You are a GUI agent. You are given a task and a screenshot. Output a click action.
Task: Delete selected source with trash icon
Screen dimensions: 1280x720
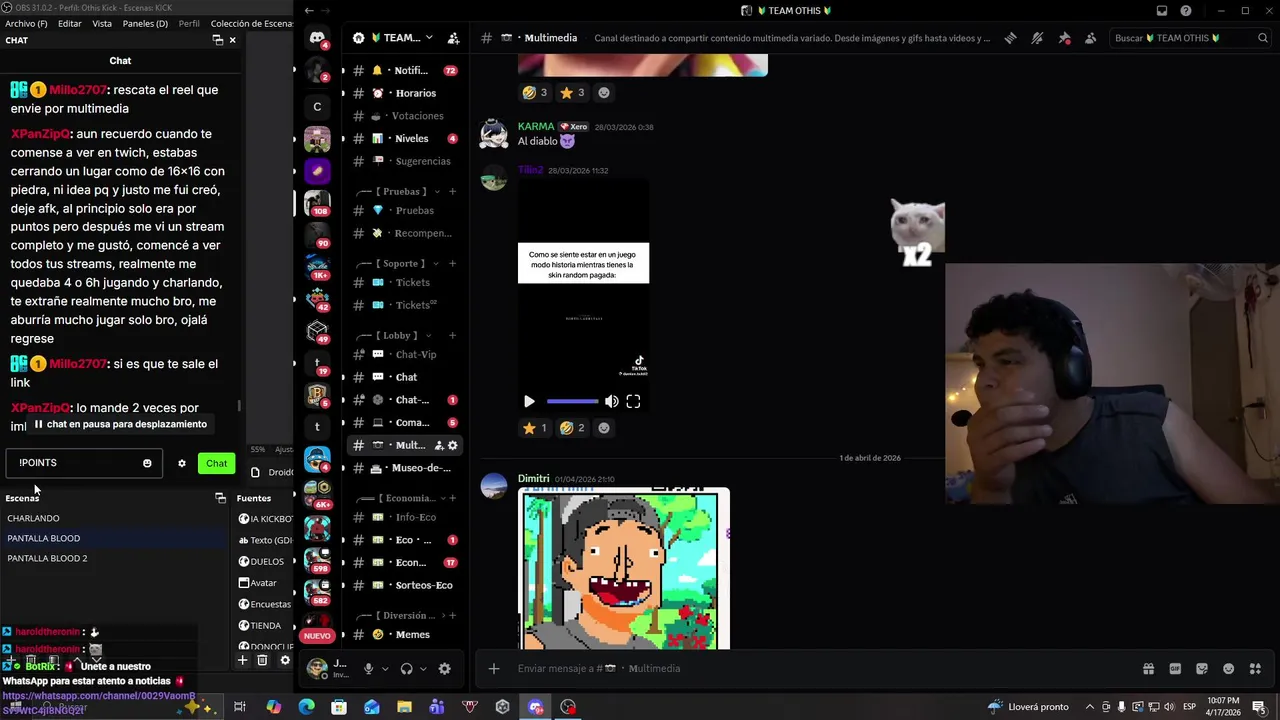point(262,660)
